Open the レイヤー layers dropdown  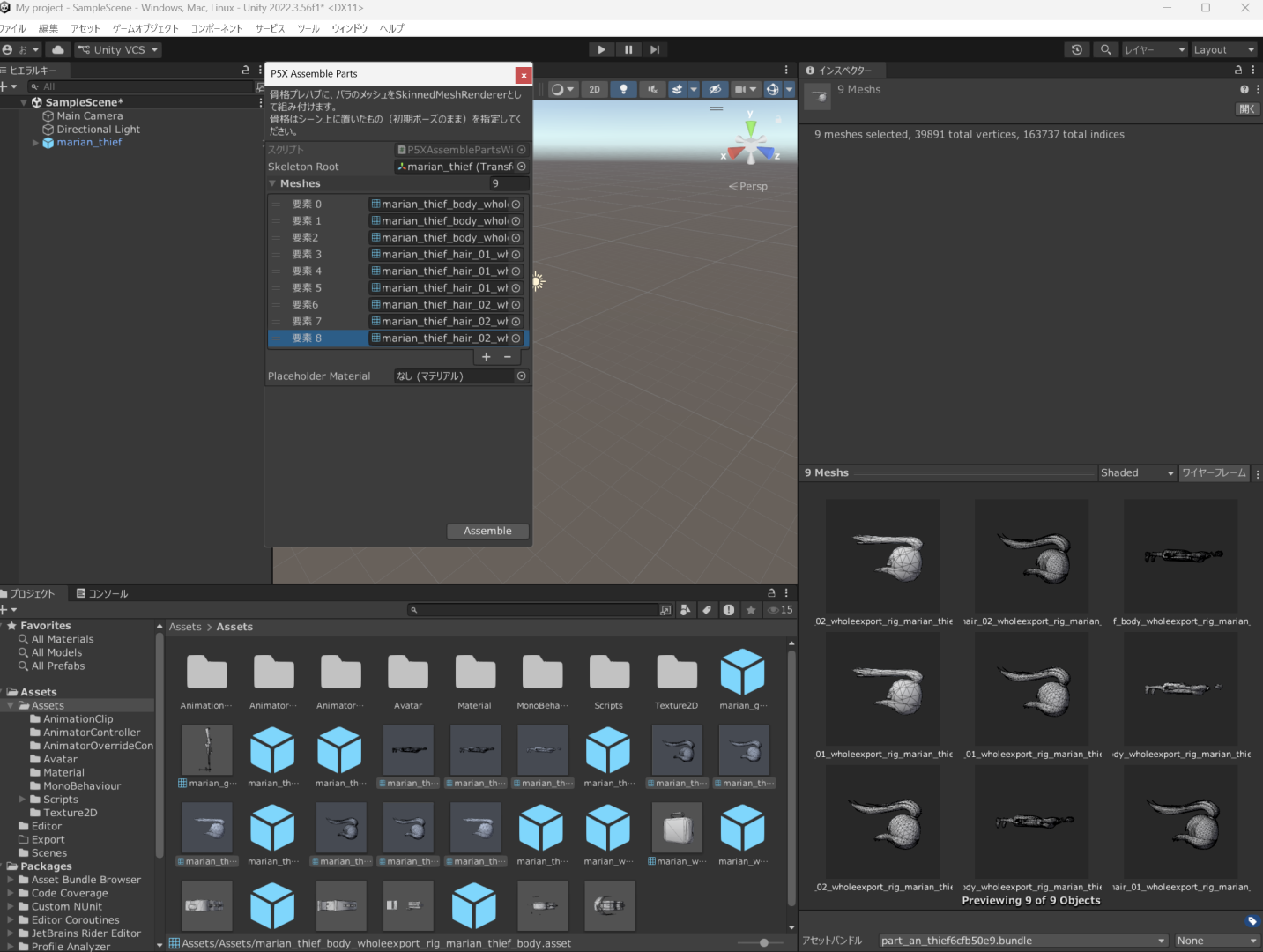(x=1155, y=50)
